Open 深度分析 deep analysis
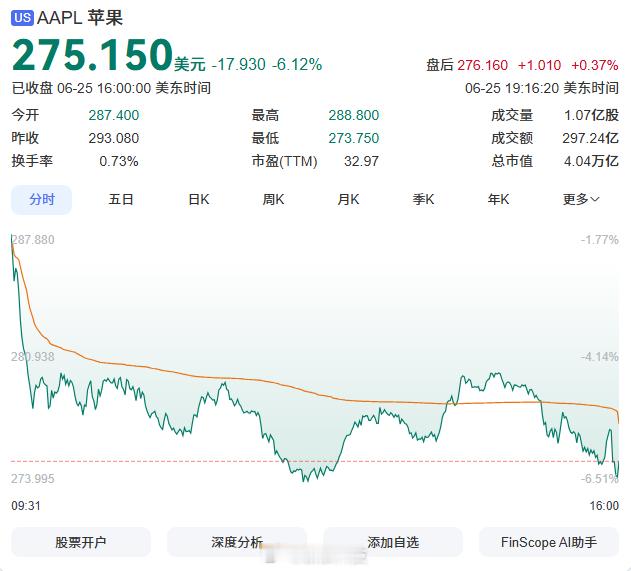Image resolution: width=631 pixels, height=571 pixels. pos(237,542)
